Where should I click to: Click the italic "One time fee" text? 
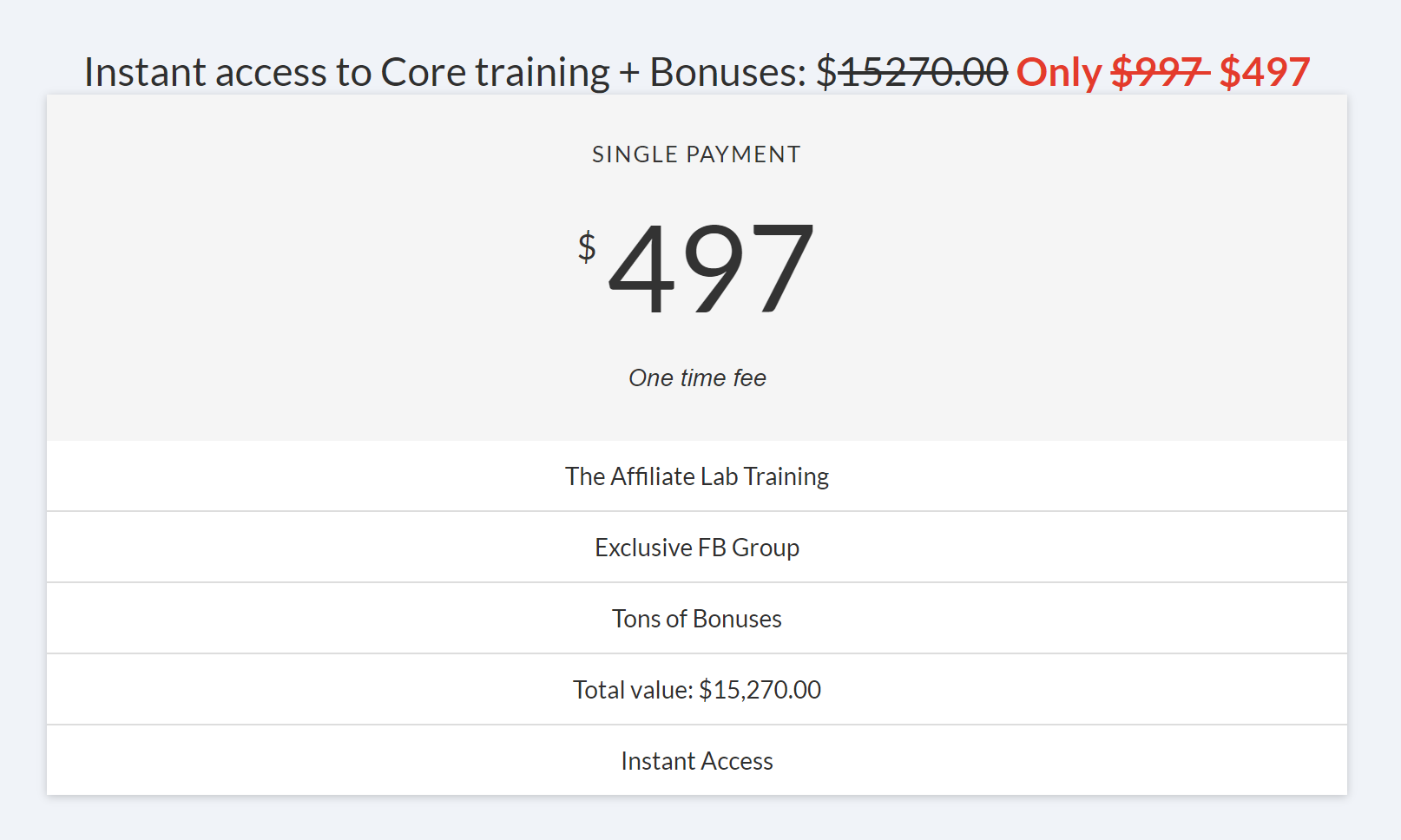click(697, 378)
